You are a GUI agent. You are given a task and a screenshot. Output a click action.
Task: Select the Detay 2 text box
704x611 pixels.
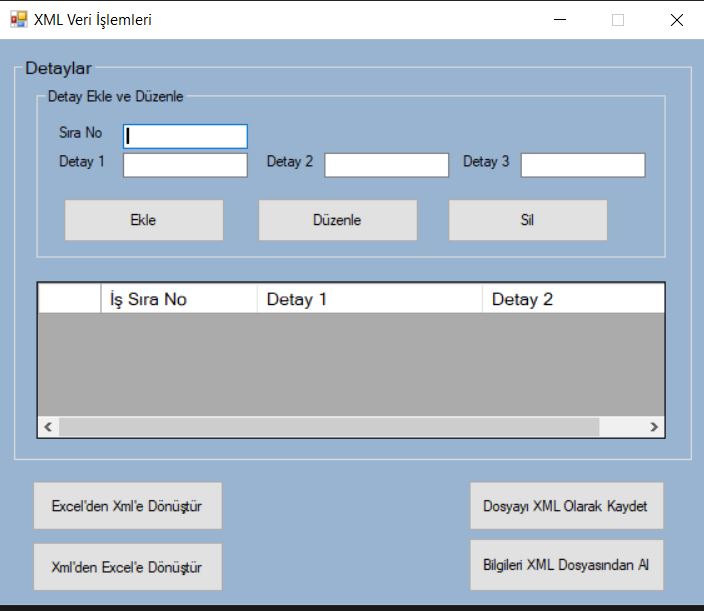[387, 165]
